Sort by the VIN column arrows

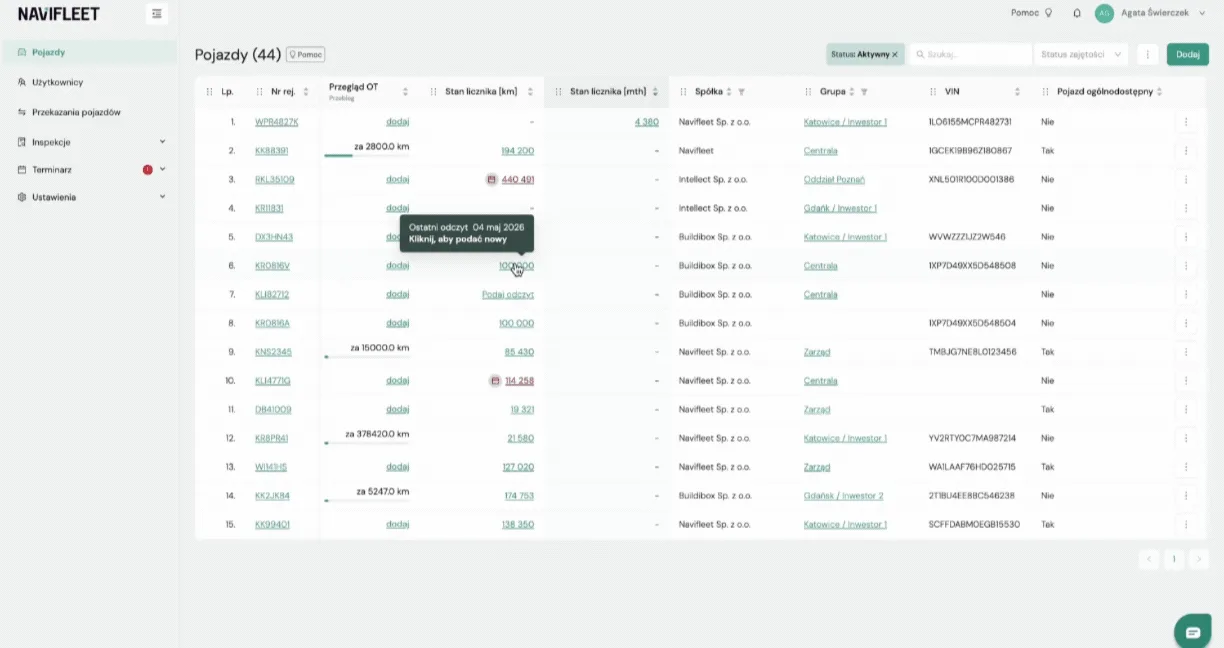point(1017,92)
